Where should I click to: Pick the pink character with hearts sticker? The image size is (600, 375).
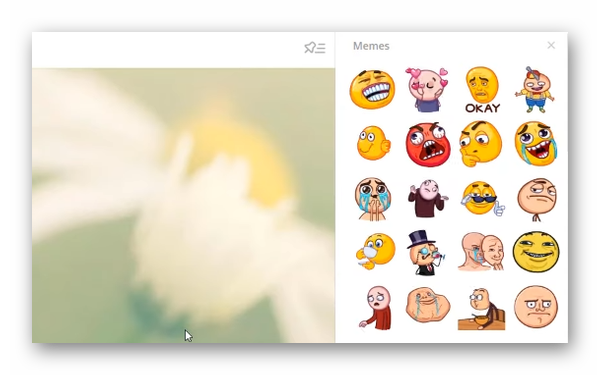pos(427,90)
